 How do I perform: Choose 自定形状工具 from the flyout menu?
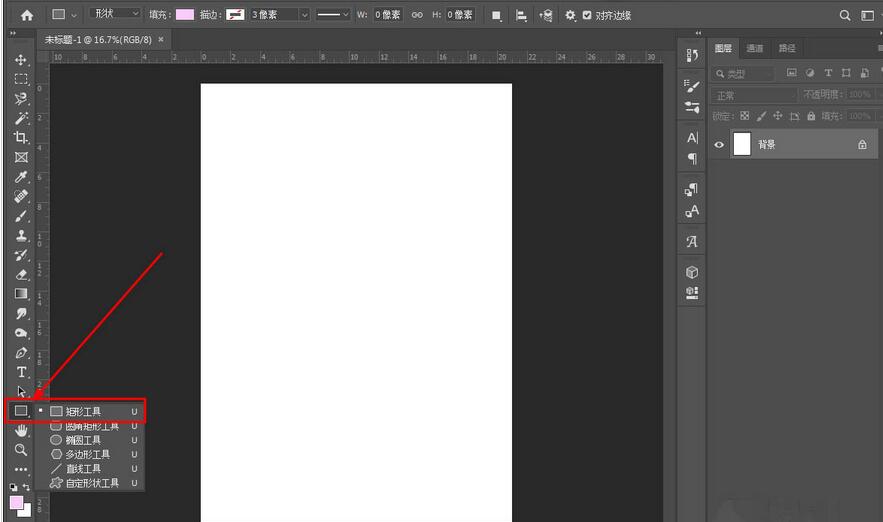pyautogui.click(x=90, y=483)
